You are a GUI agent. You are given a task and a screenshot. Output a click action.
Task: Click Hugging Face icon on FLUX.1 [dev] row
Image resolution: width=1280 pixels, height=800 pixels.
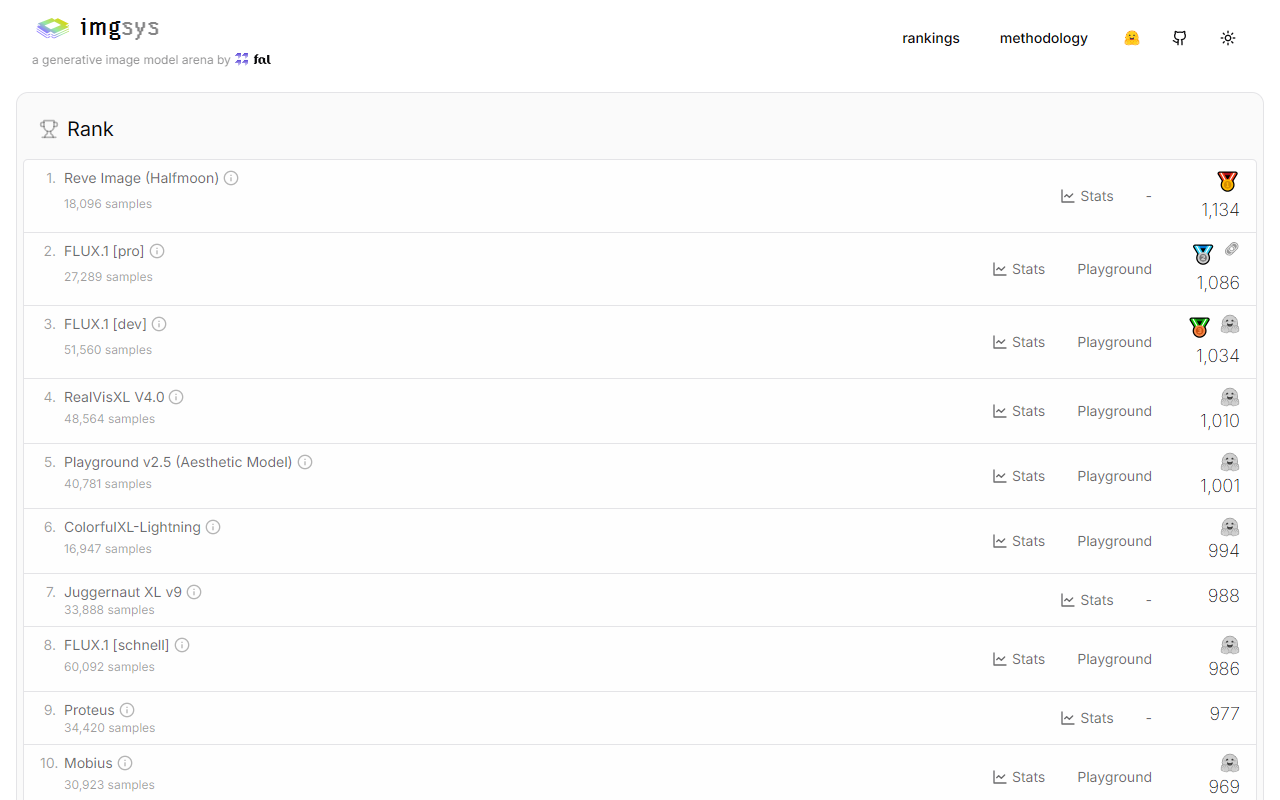pyautogui.click(x=1230, y=324)
